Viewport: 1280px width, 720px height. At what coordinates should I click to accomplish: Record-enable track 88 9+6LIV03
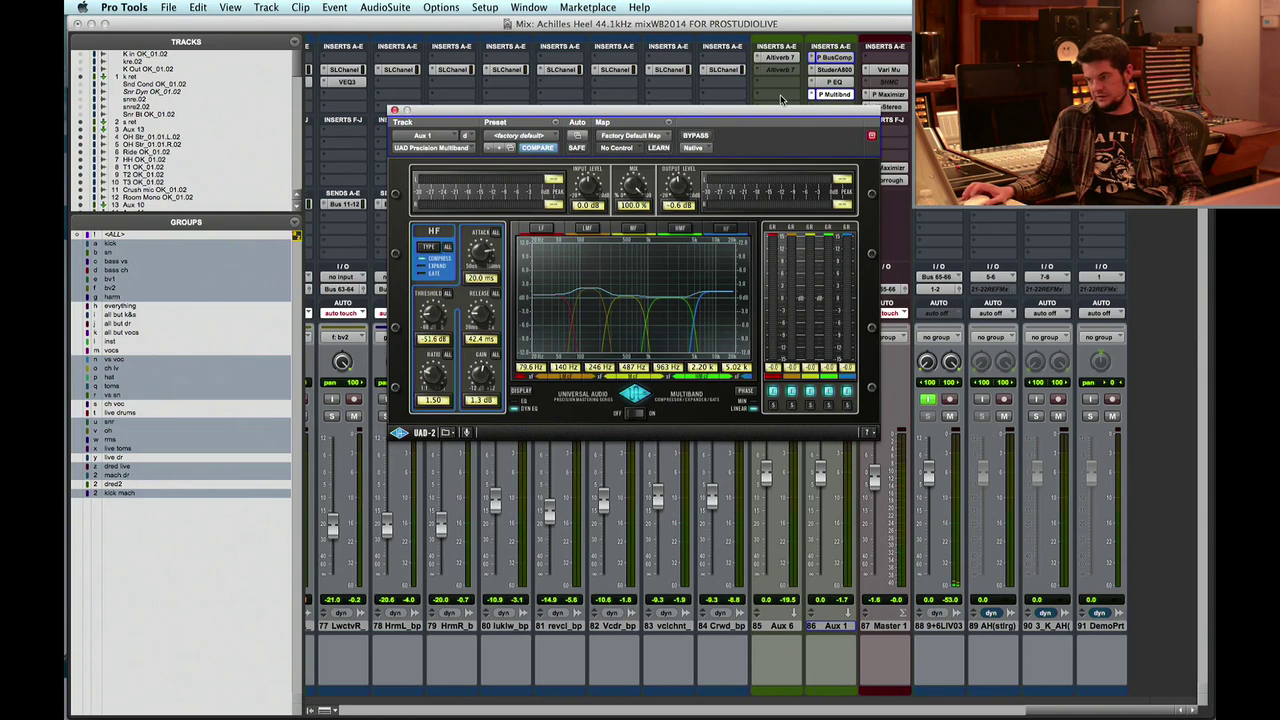click(x=949, y=400)
